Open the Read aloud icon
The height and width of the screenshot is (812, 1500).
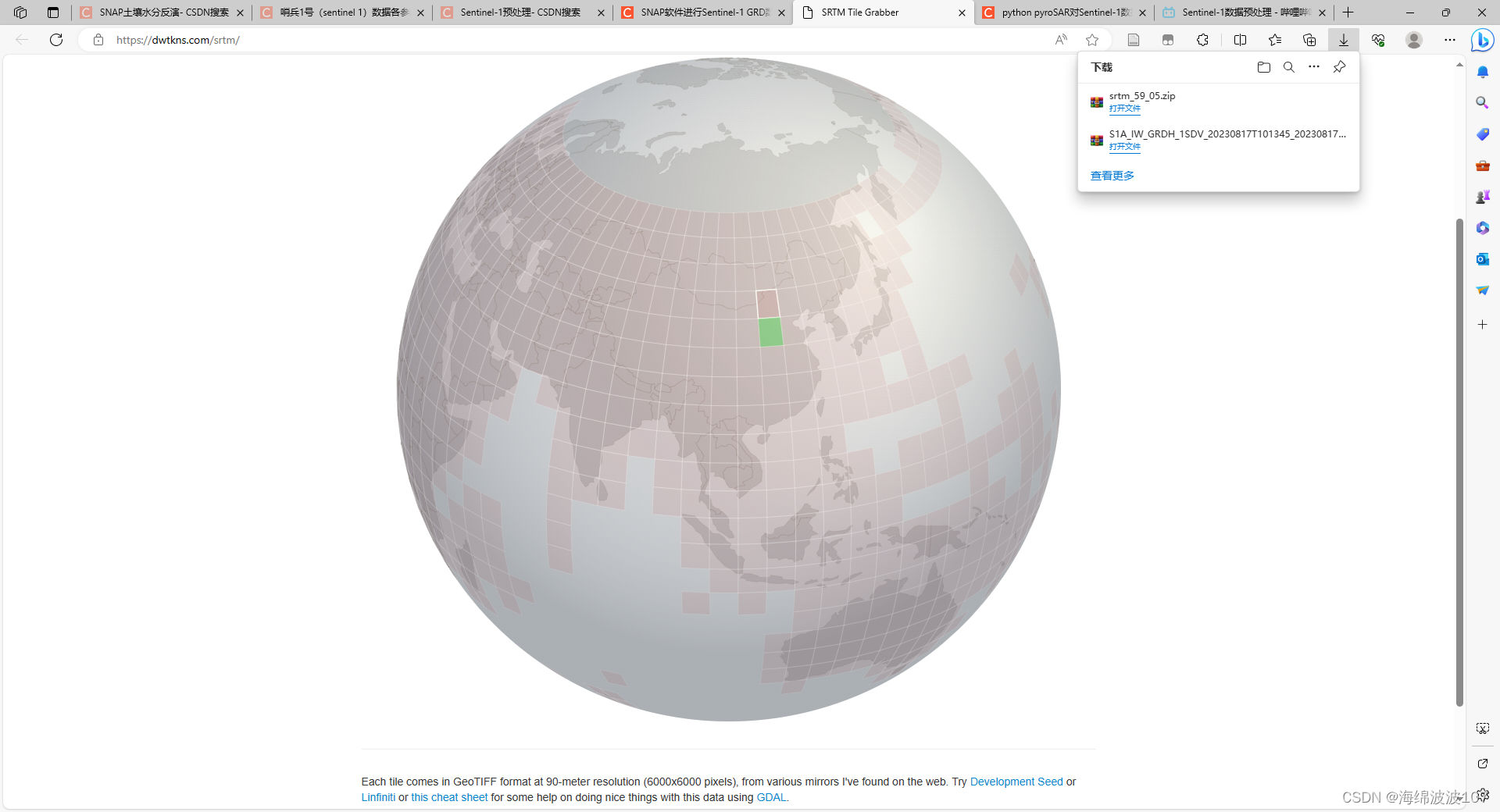click(1061, 40)
